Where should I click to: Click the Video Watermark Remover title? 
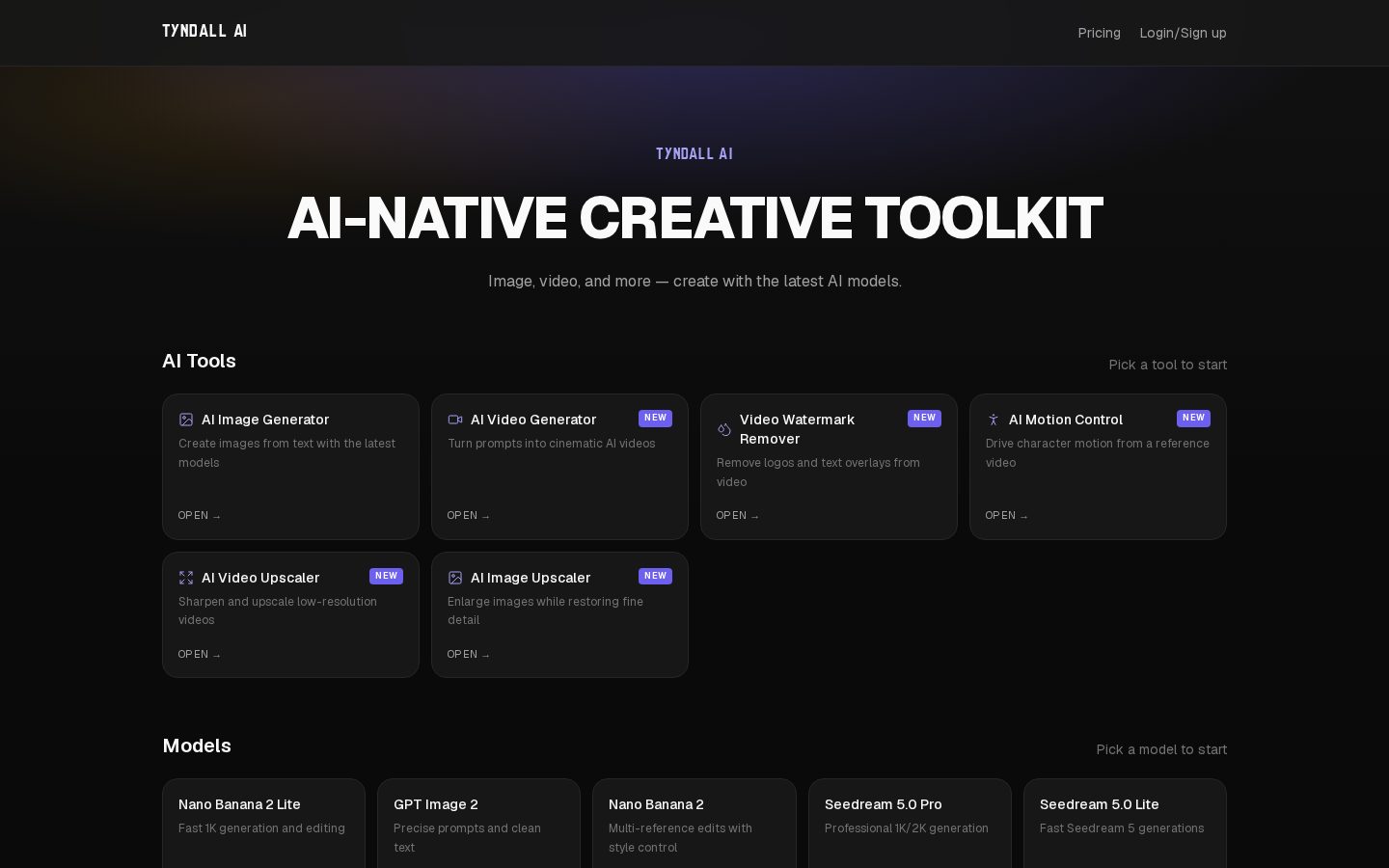point(798,429)
